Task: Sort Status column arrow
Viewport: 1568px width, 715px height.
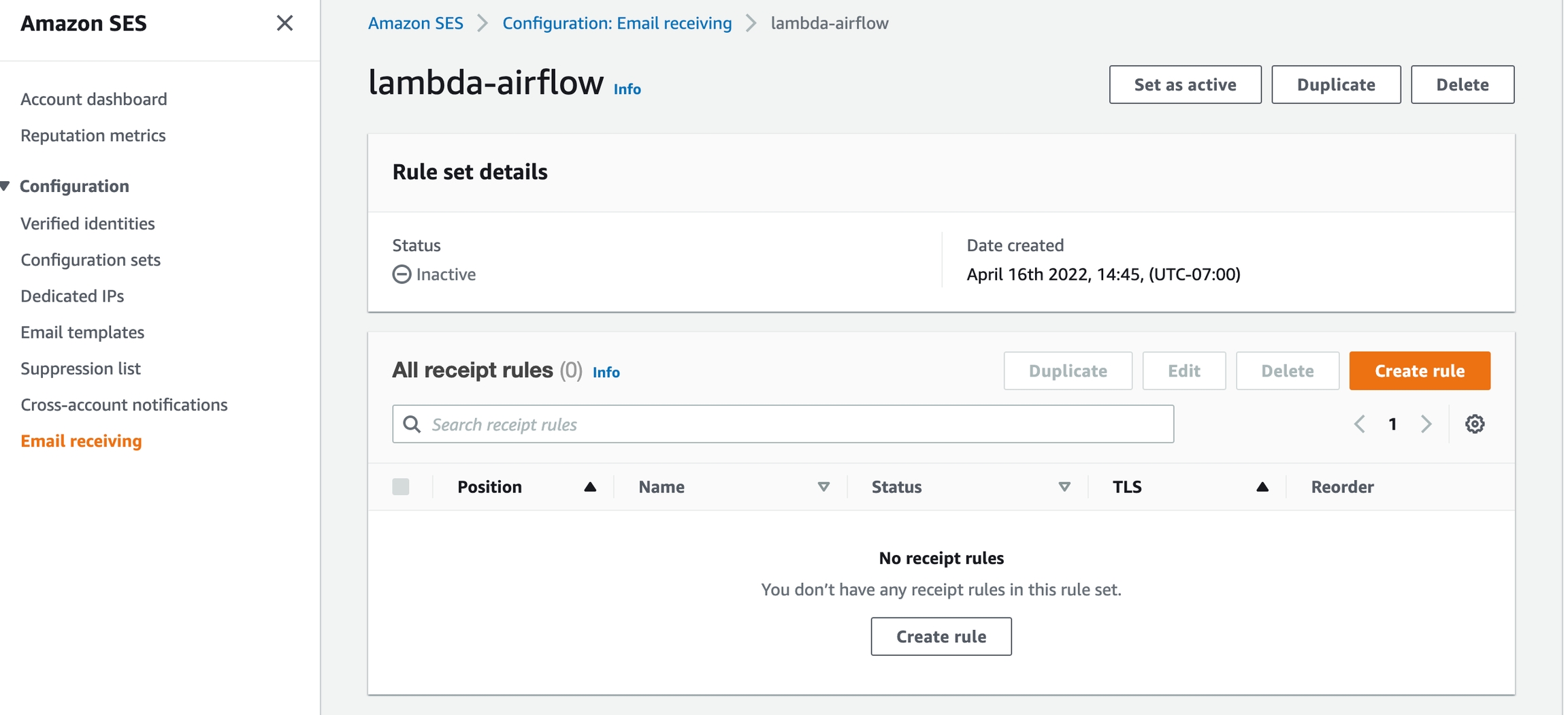Action: coord(1064,487)
